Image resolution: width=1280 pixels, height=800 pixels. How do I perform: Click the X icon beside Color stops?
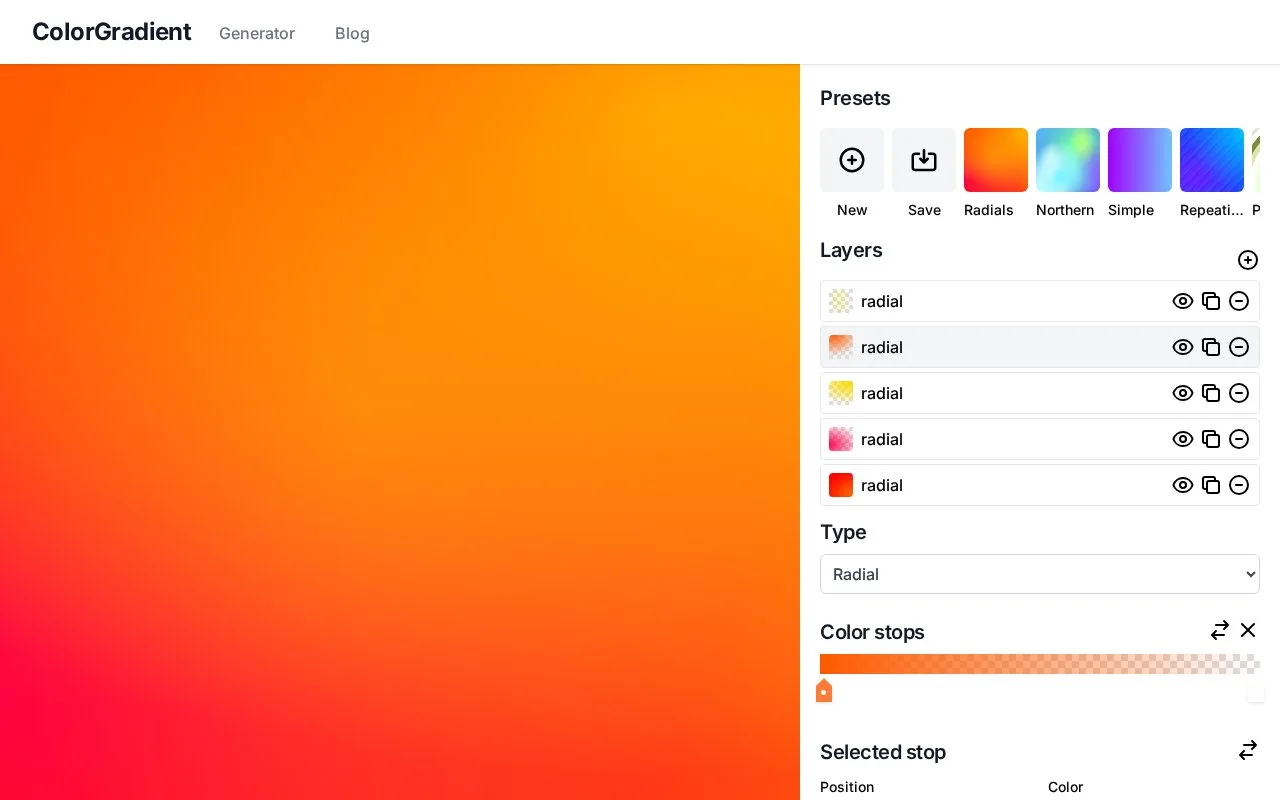pos(1248,630)
